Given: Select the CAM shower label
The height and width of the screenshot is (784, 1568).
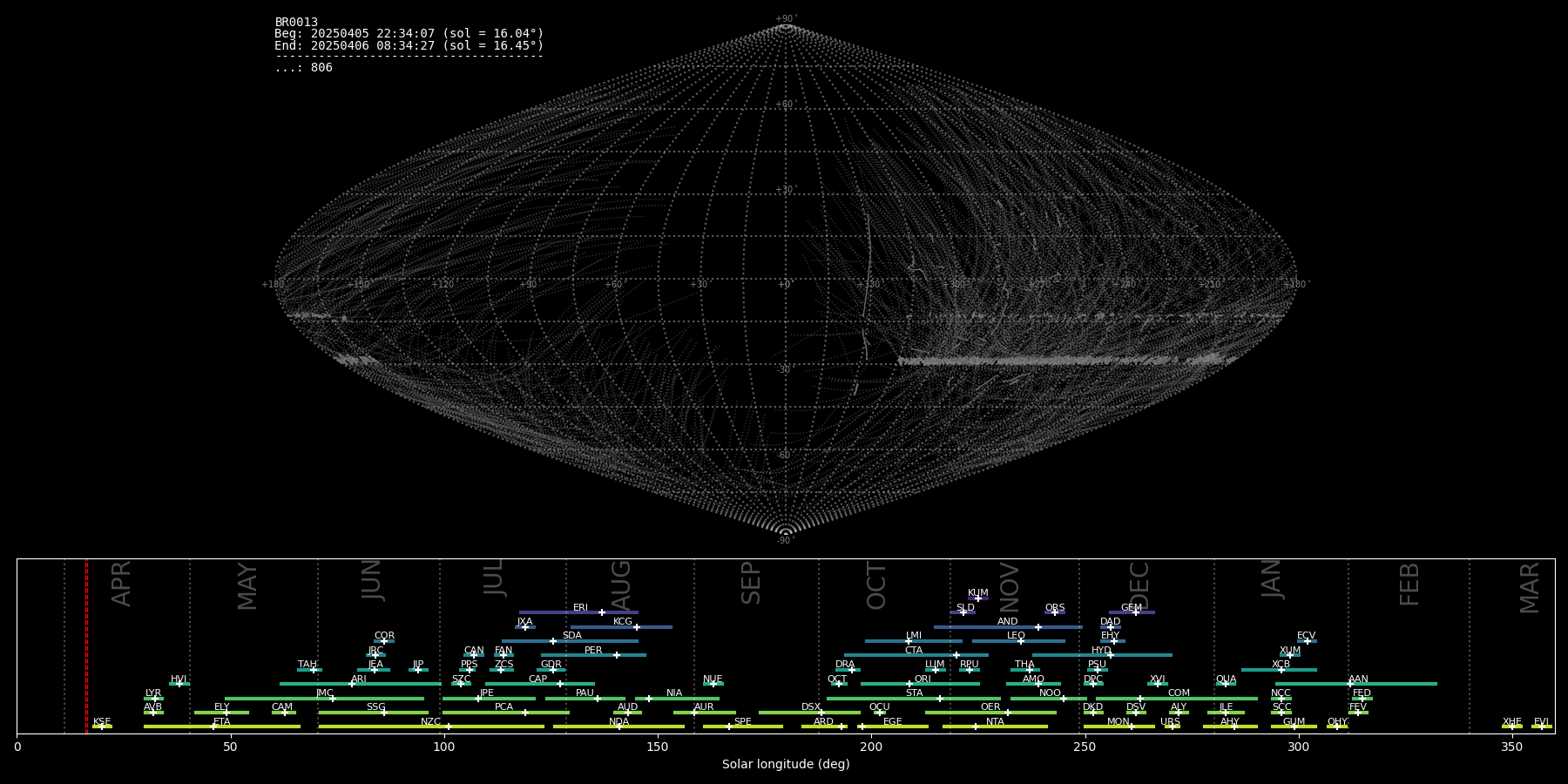Looking at the screenshot, I should click(282, 707).
